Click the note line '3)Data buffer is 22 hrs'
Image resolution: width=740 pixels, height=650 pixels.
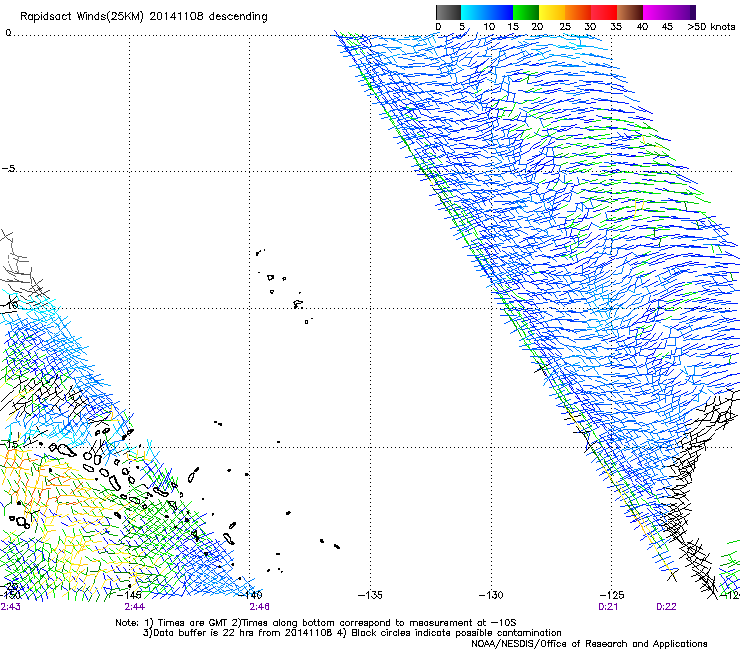pos(352,633)
